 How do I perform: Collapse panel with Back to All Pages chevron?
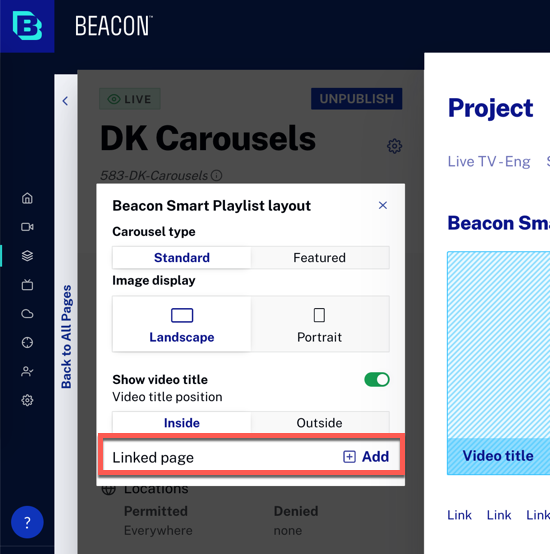65,101
